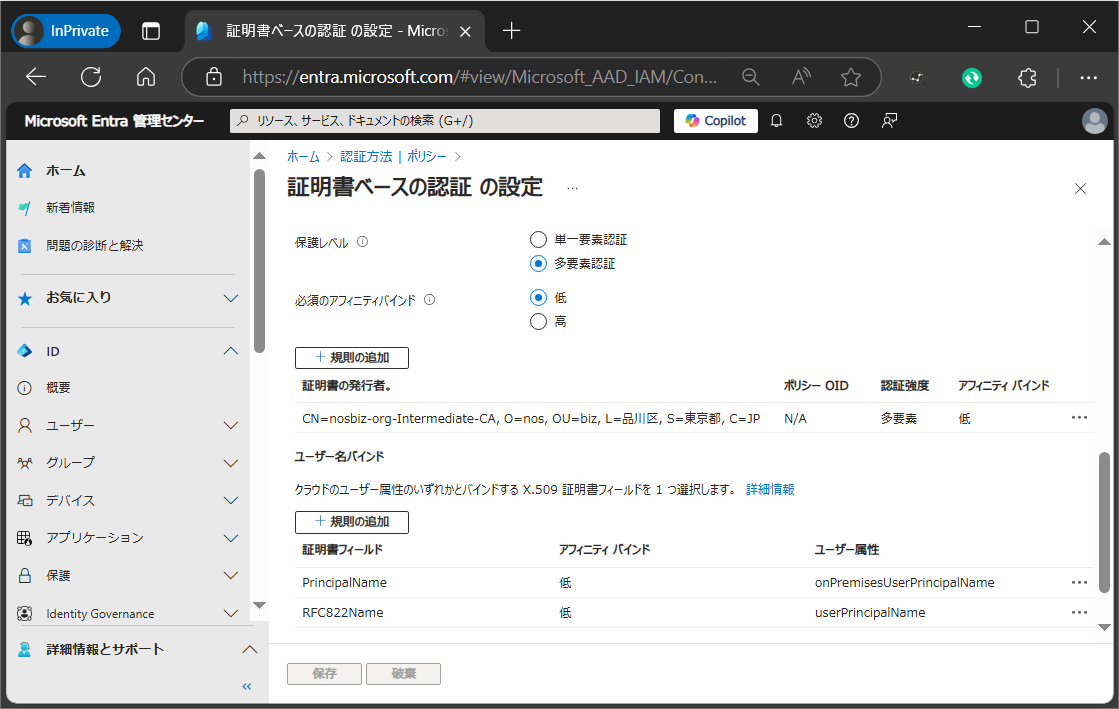Open the settings gear in Entra header
The height and width of the screenshot is (709, 1119).
pyautogui.click(x=814, y=121)
